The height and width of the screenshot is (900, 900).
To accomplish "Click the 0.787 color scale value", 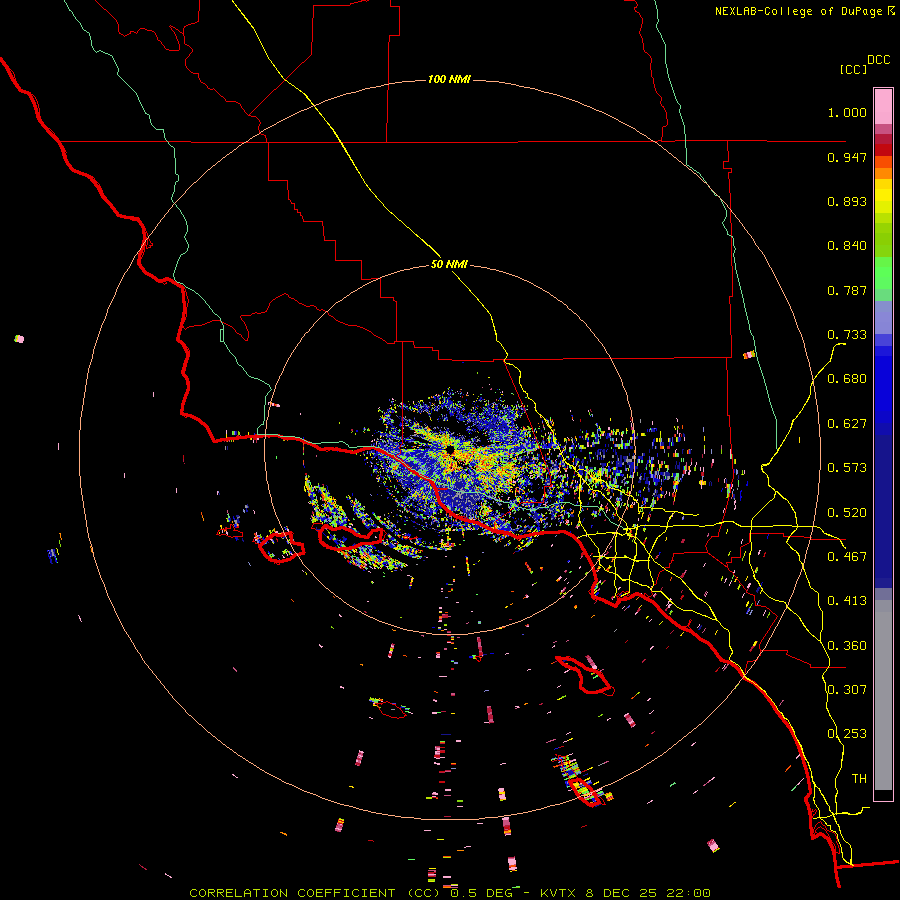I will click(847, 290).
